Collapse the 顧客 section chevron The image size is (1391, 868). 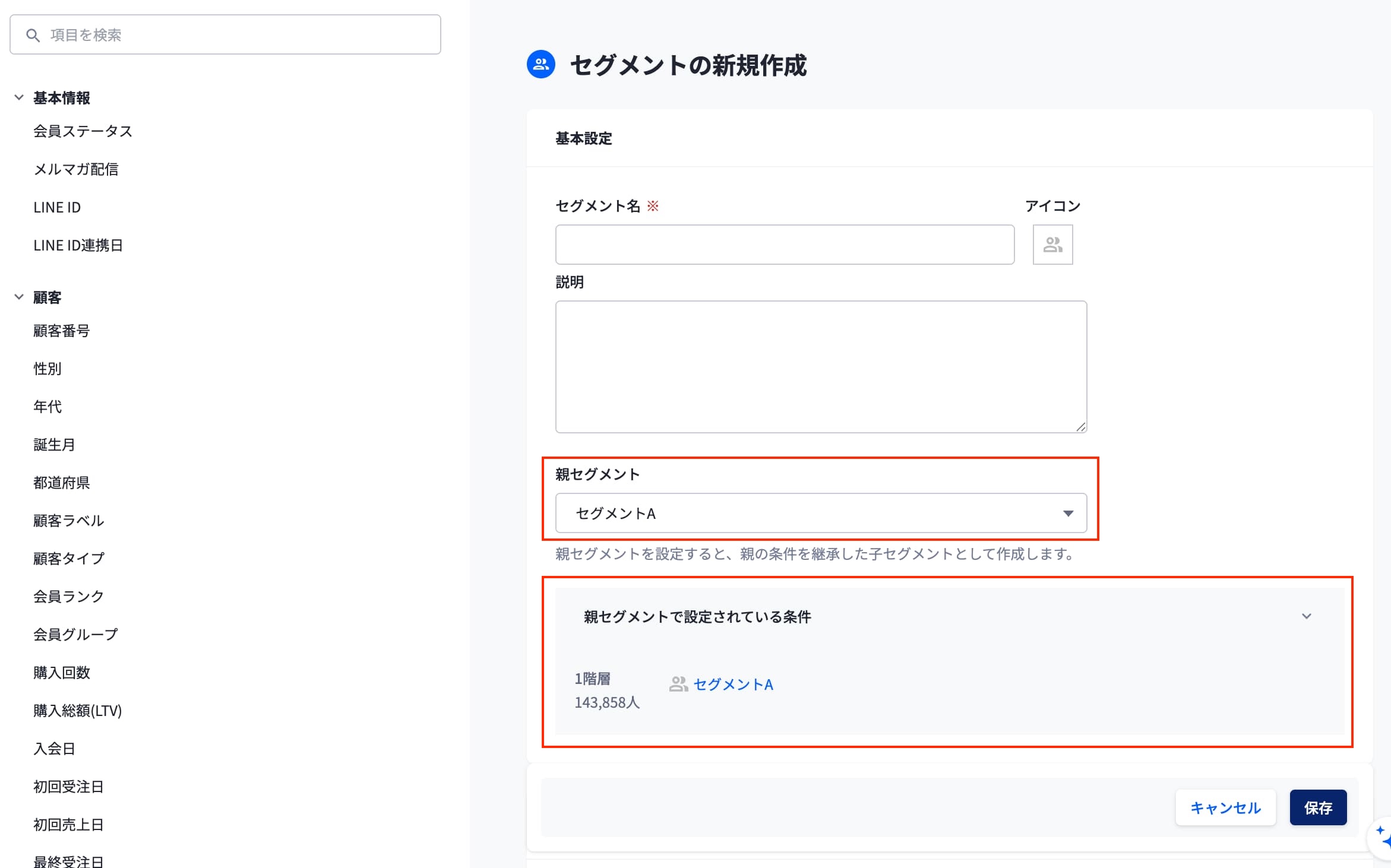[x=19, y=297]
